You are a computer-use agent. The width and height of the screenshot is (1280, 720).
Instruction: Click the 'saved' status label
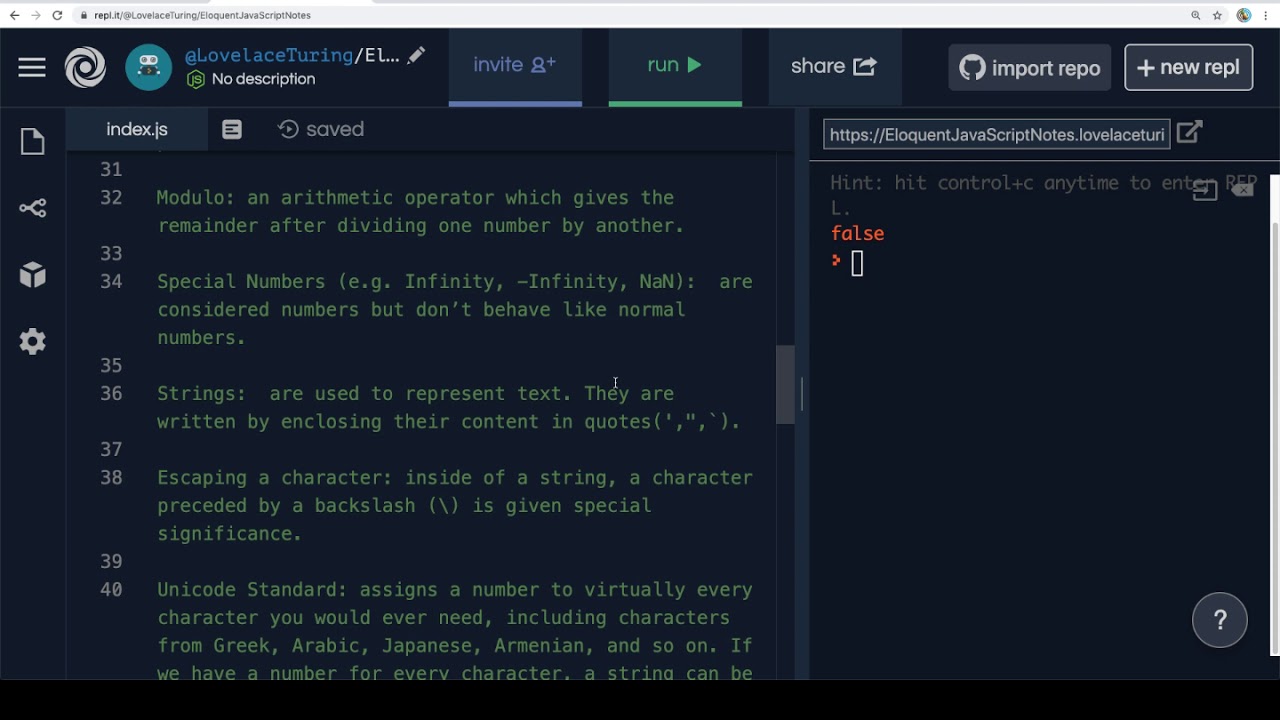pyautogui.click(x=335, y=129)
